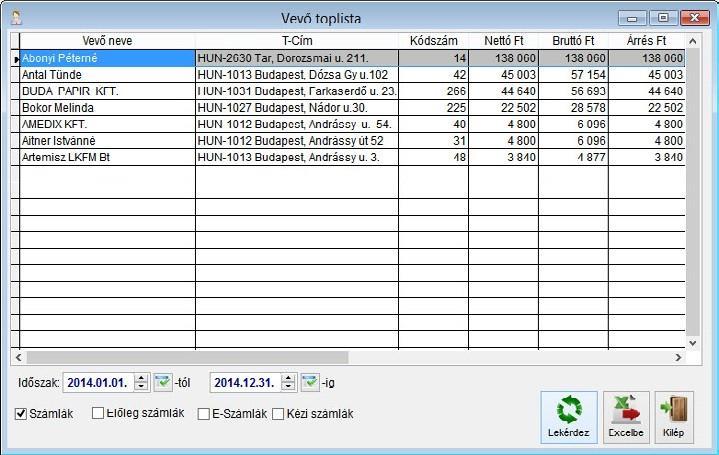The height and width of the screenshot is (455, 719).
Task: Open calendar picker for end date (-ig)
Action: (x=310, y=382)
